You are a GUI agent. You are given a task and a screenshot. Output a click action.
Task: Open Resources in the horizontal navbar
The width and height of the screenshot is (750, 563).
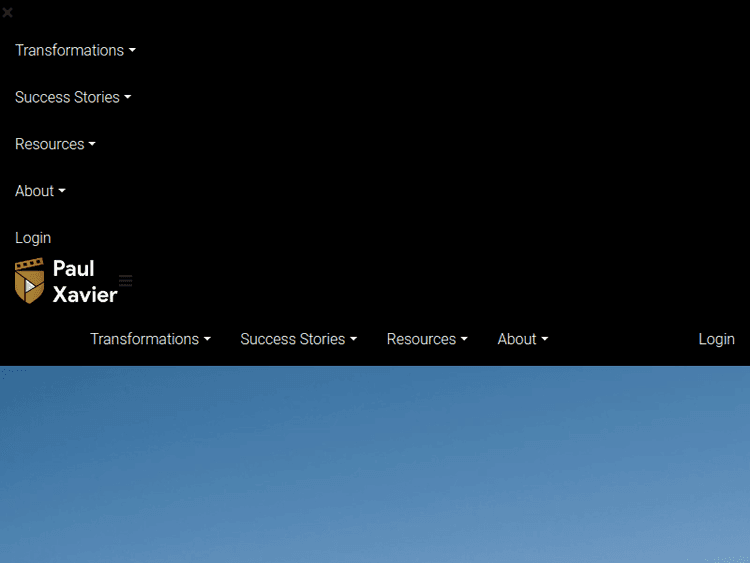point(421,339)
